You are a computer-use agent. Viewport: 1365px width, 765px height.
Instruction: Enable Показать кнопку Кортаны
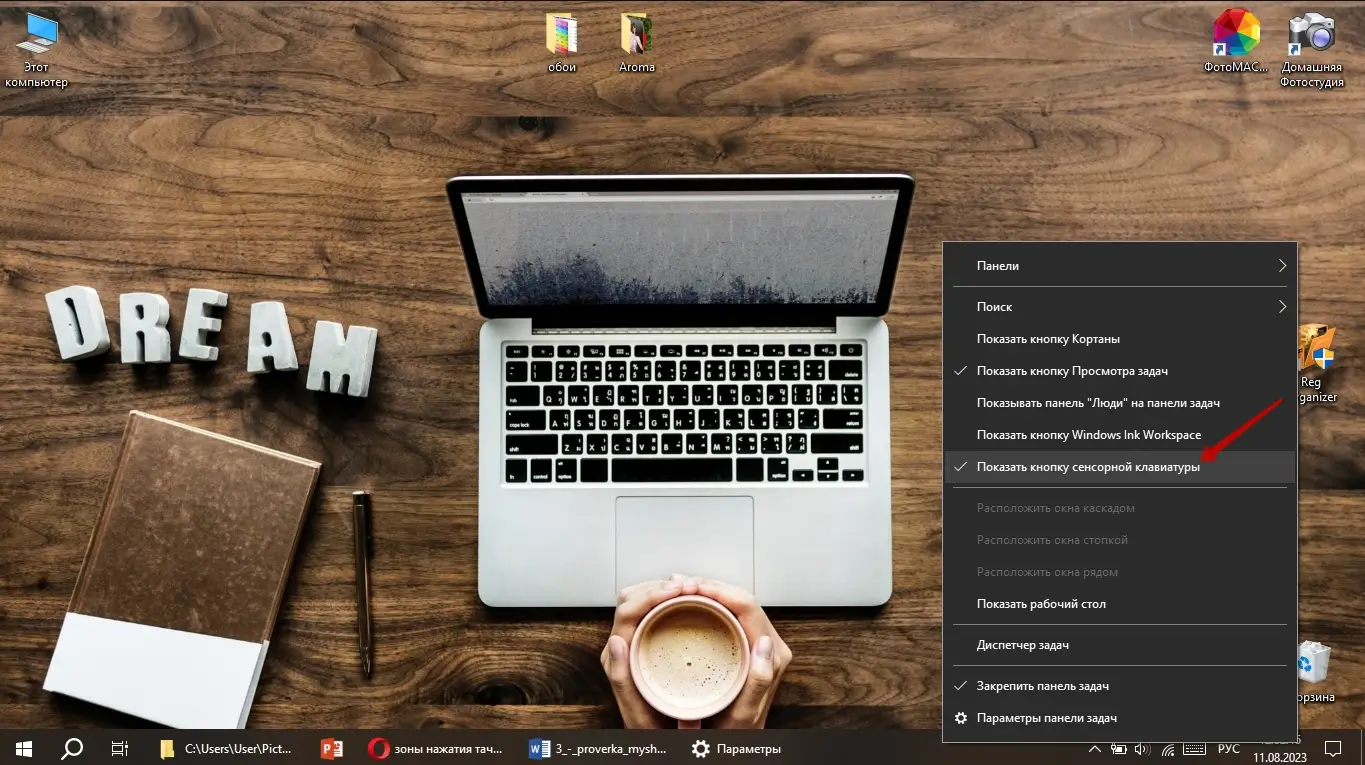point(1120,339)
